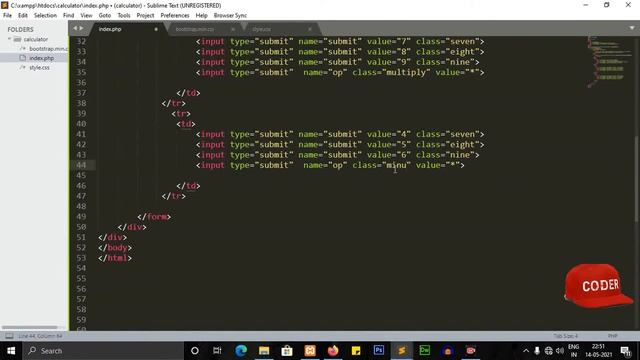Change Tab Size setting in status bar
This screenshot has width=640, height=360.
(566, 336)
